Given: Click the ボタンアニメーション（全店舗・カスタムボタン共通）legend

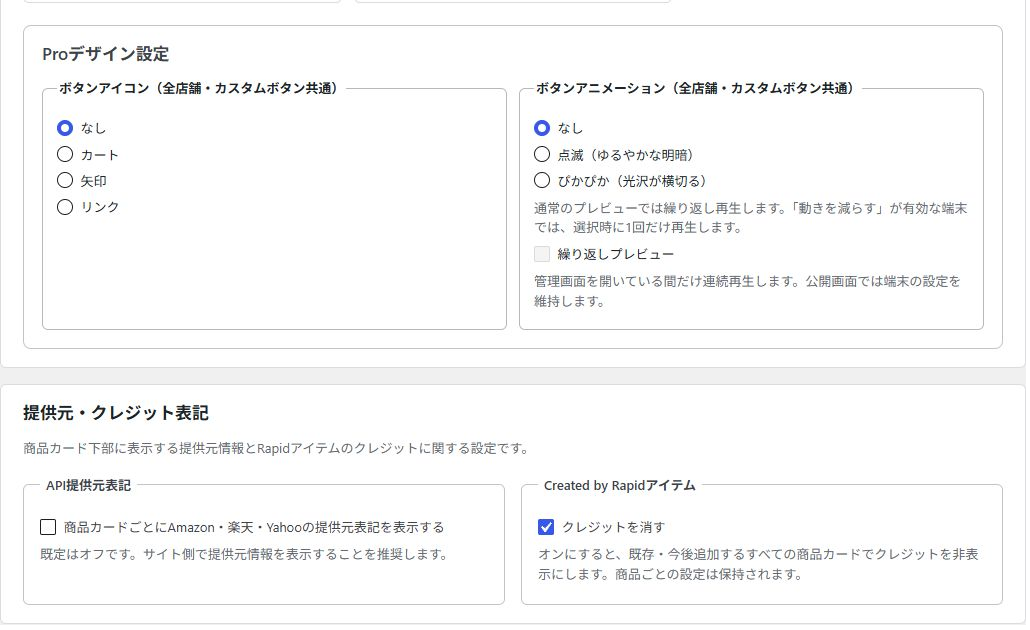Looking at the screenshot, I should pos(694,89).
